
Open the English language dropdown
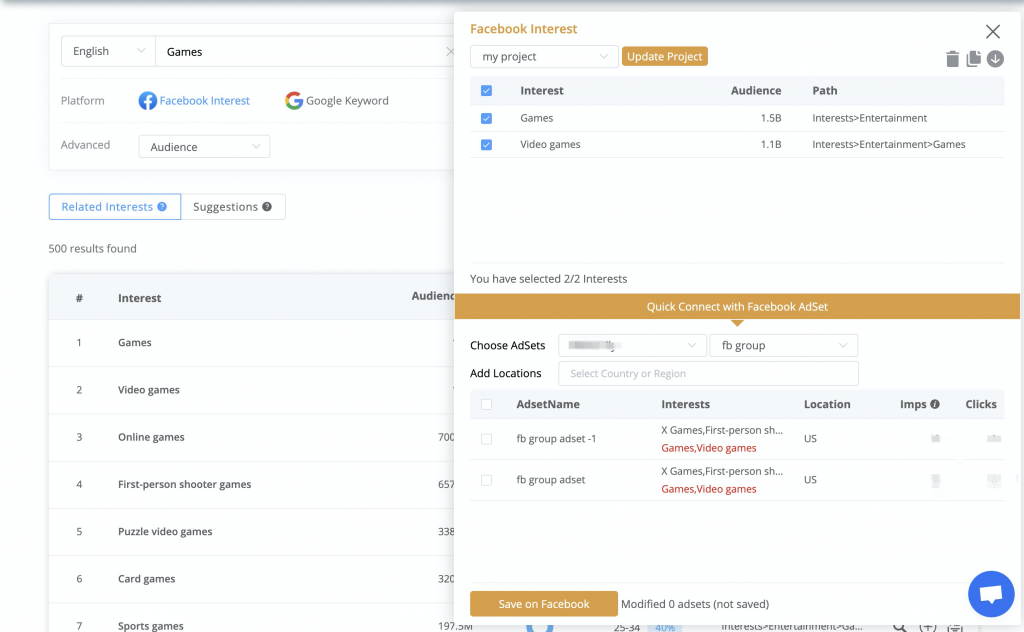click(x=108, y=52)
